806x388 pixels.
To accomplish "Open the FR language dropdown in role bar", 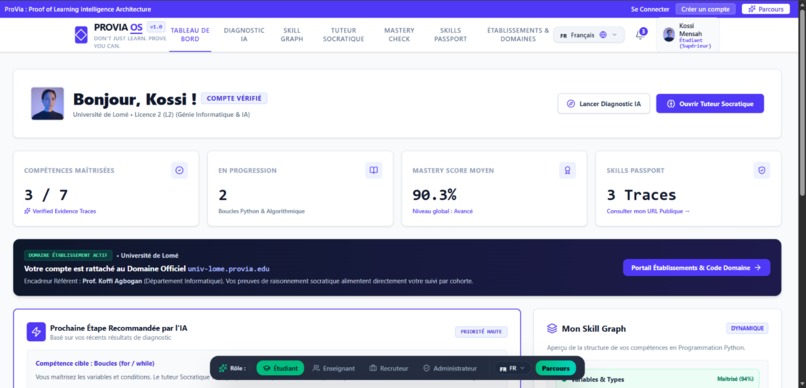I will [x=512, y=368].
